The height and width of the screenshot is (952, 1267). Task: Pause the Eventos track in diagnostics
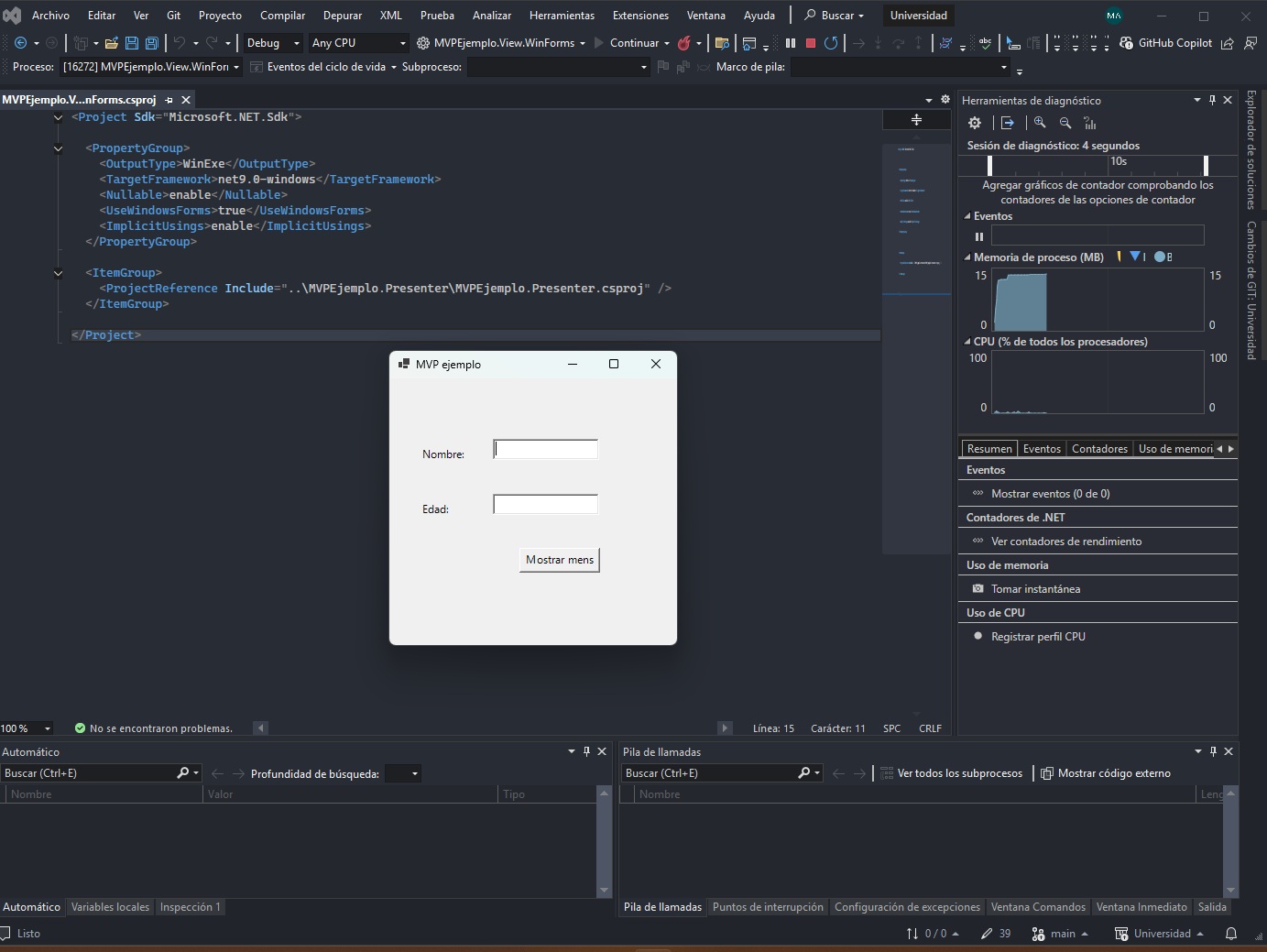[x=978, y=236]
